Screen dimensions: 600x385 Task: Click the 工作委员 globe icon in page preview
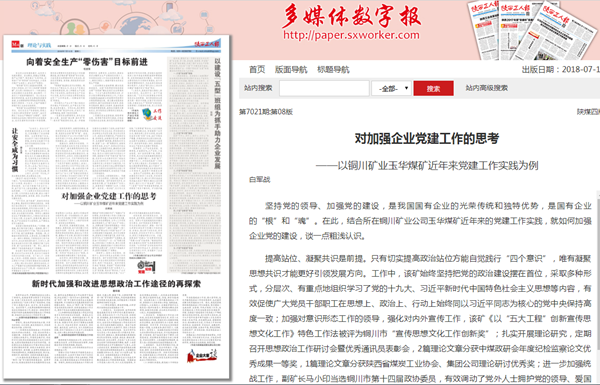(x=152, y=114)
